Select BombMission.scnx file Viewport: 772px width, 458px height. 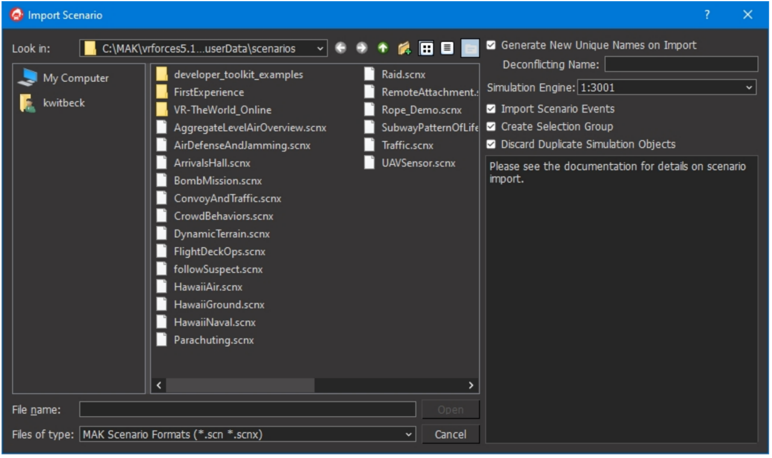[x=209, y=181]
